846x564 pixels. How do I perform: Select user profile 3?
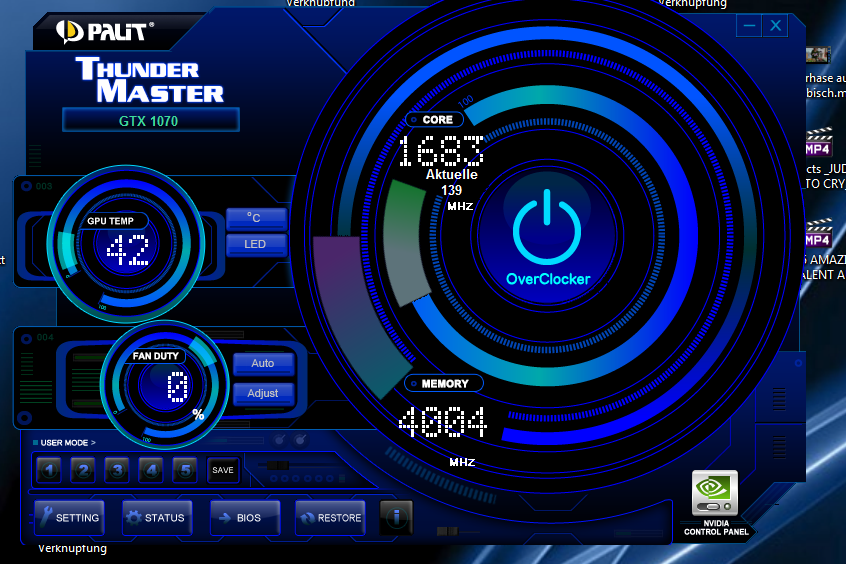117,470
